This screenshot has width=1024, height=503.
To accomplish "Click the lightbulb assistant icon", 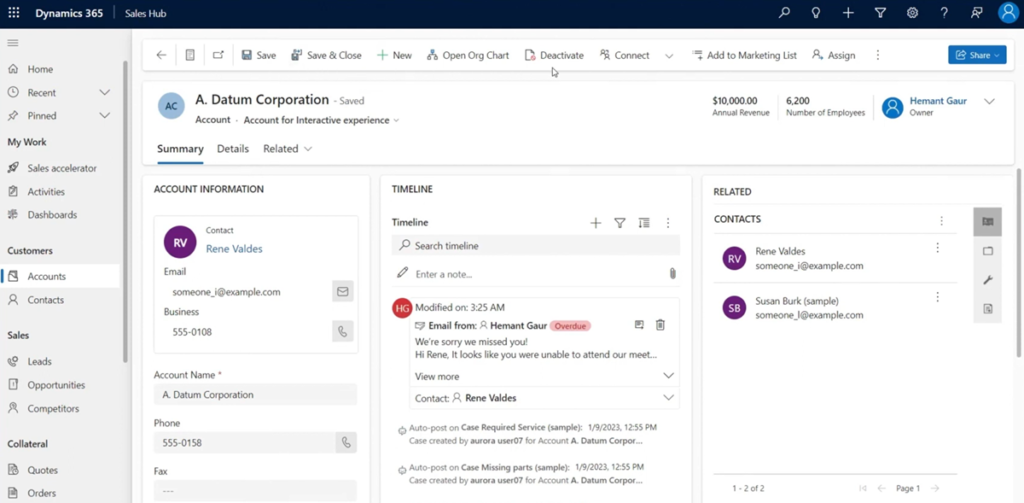I will 816,13.
